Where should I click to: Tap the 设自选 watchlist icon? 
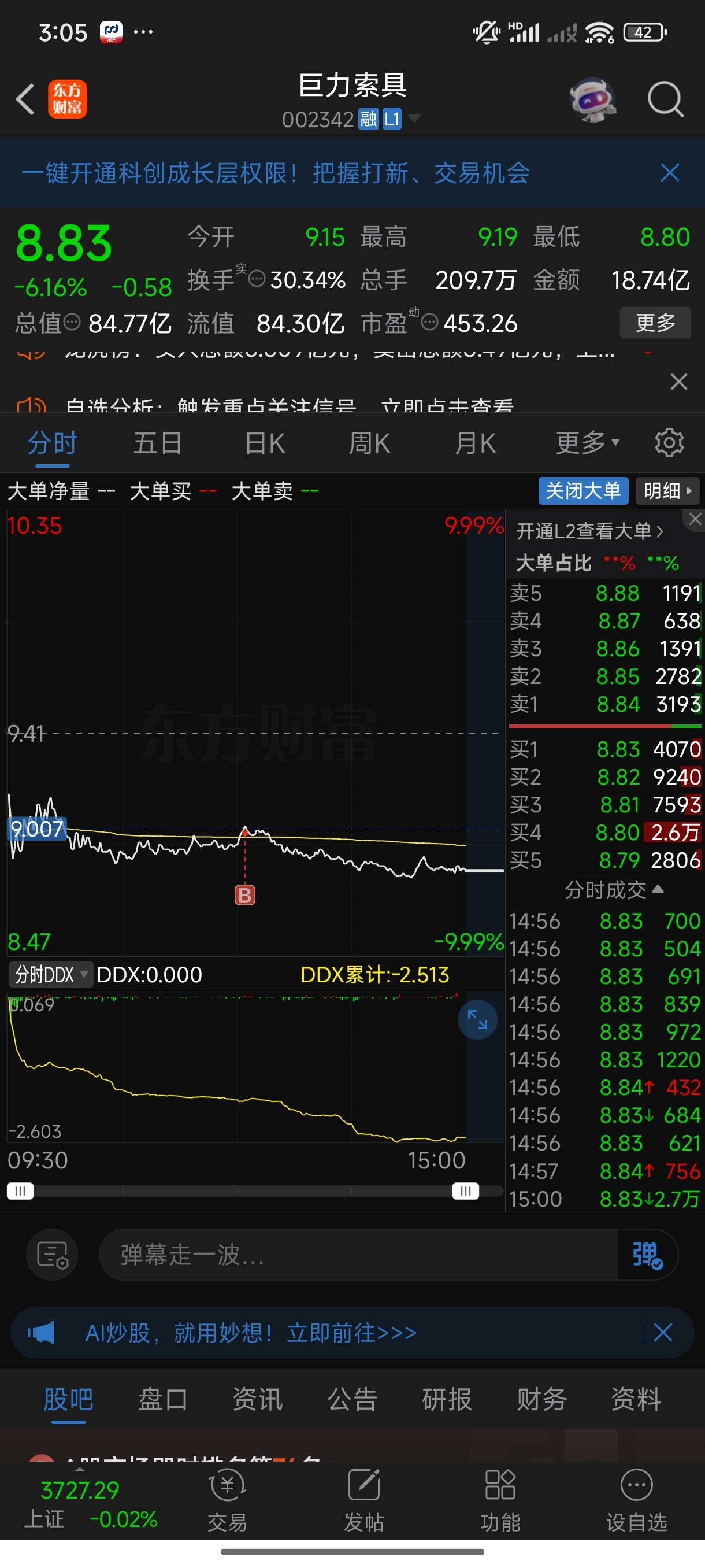[636, 1500]
